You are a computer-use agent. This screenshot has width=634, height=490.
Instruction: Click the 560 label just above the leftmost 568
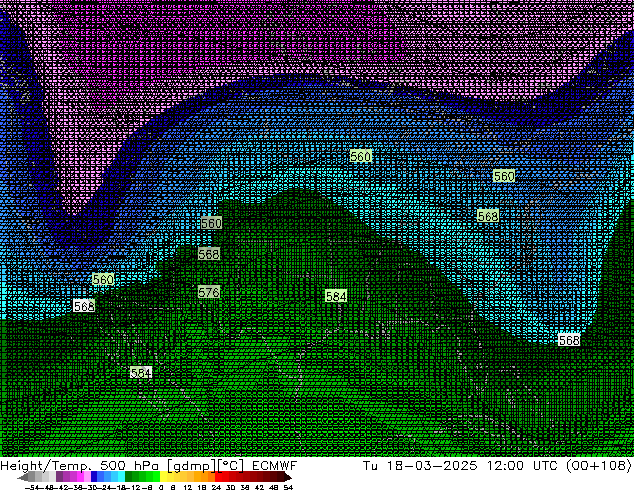click(103, 279)
